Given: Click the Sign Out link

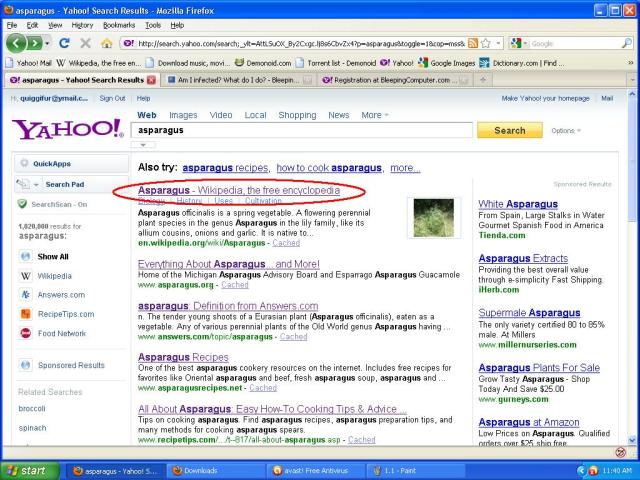Looking at the screenshot, I should (x=112, y=98).
